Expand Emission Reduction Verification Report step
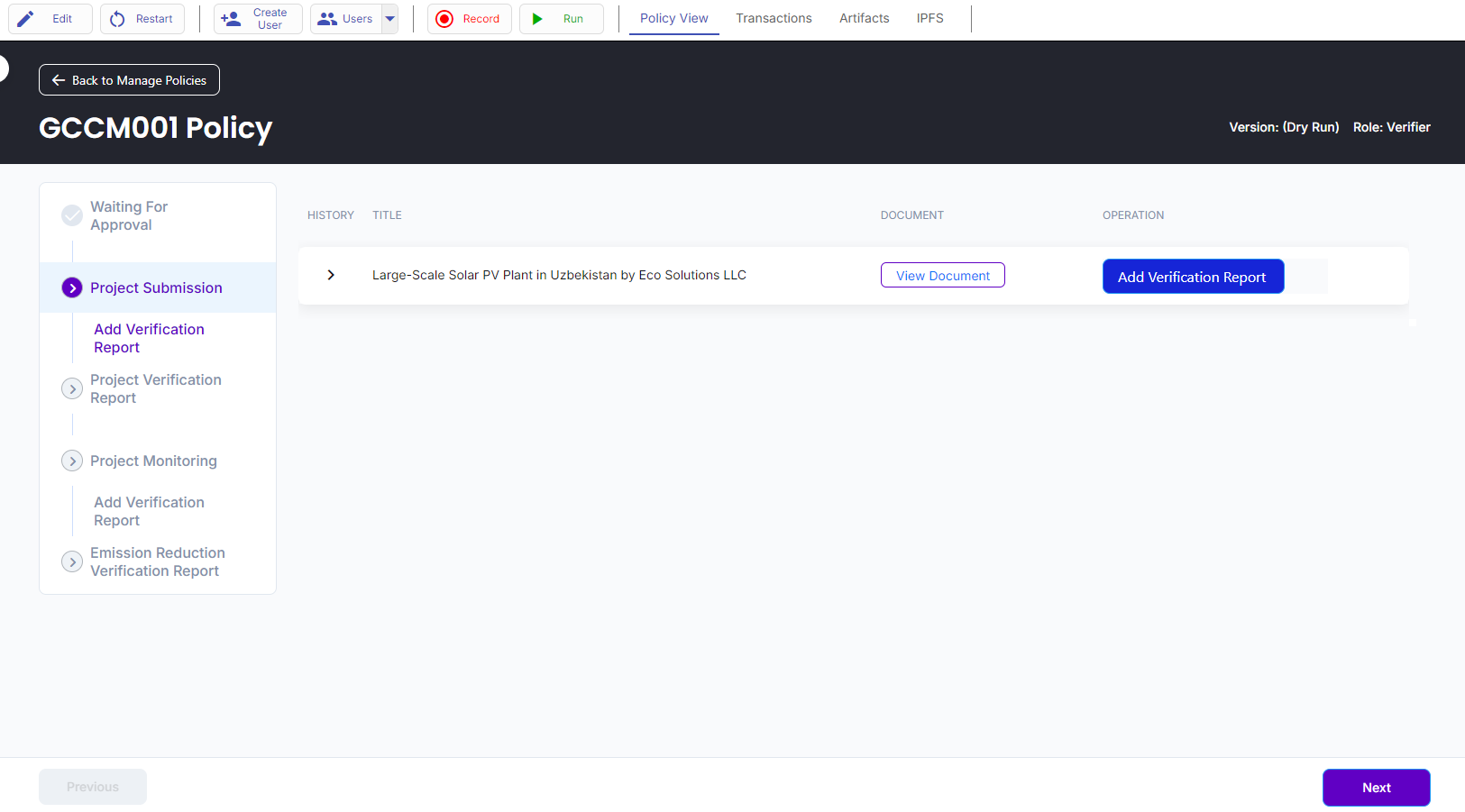1465x812 pixels. tap(72, 561)
